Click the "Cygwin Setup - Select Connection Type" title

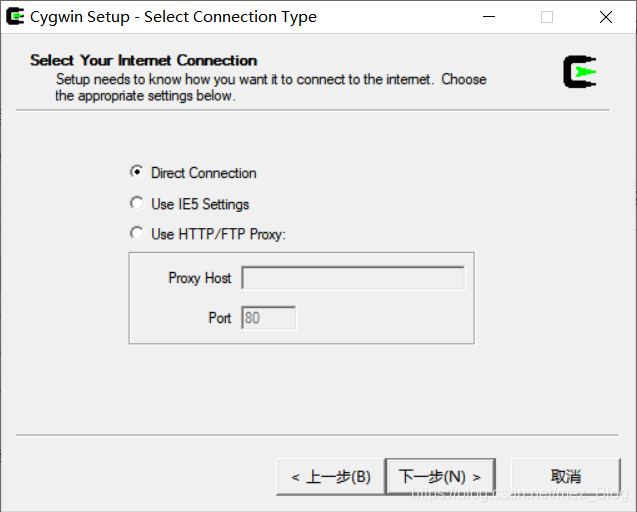173,17
